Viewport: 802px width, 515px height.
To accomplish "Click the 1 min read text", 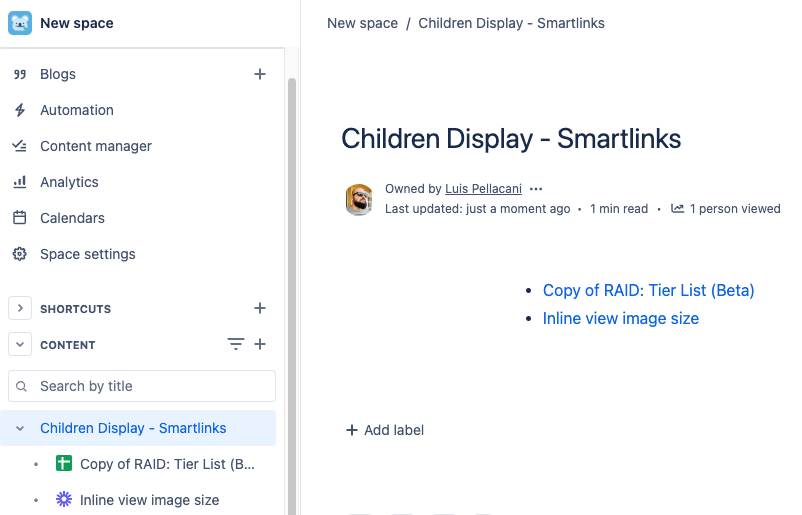I will coord(619,209).
